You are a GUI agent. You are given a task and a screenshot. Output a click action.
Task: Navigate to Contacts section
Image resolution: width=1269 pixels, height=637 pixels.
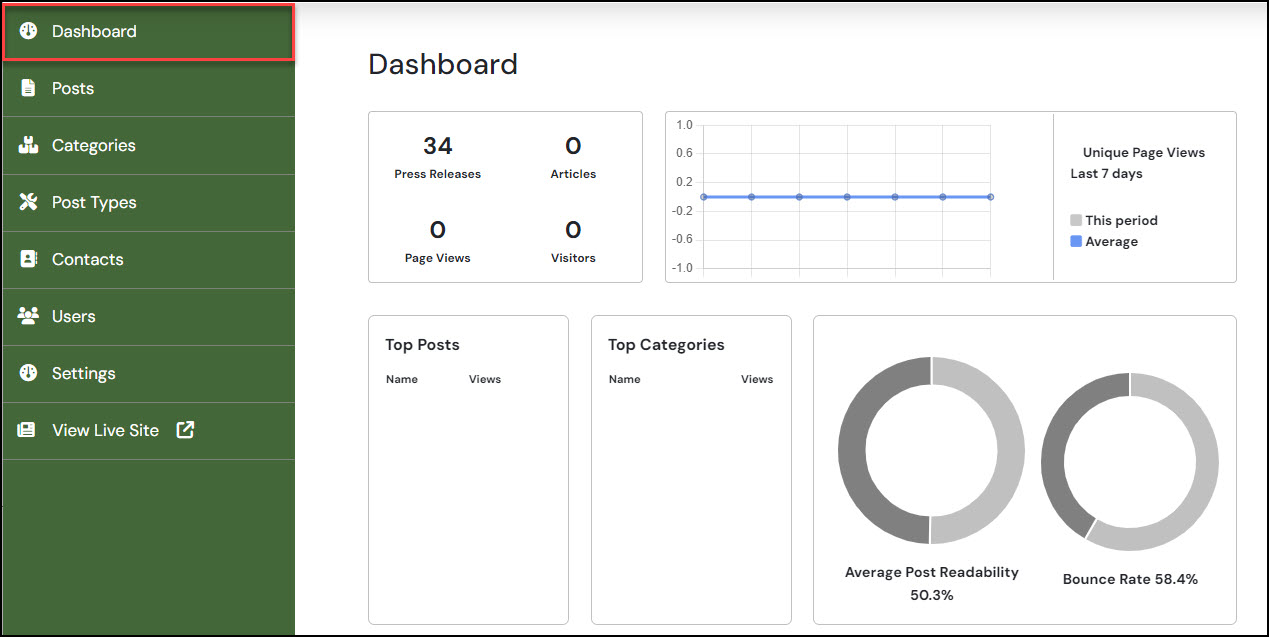[148, 259]
